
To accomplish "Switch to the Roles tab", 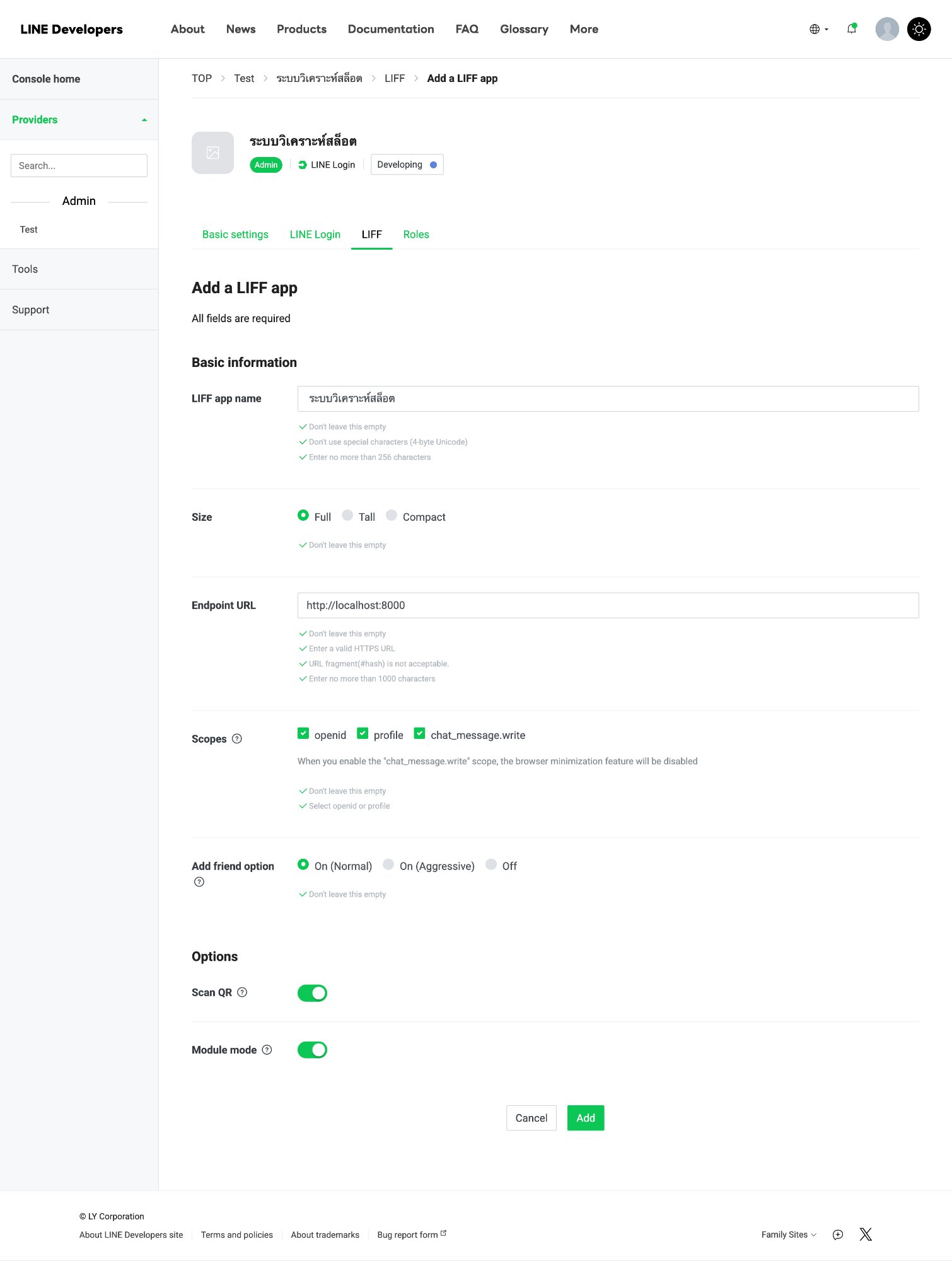I will click(416, 235).
